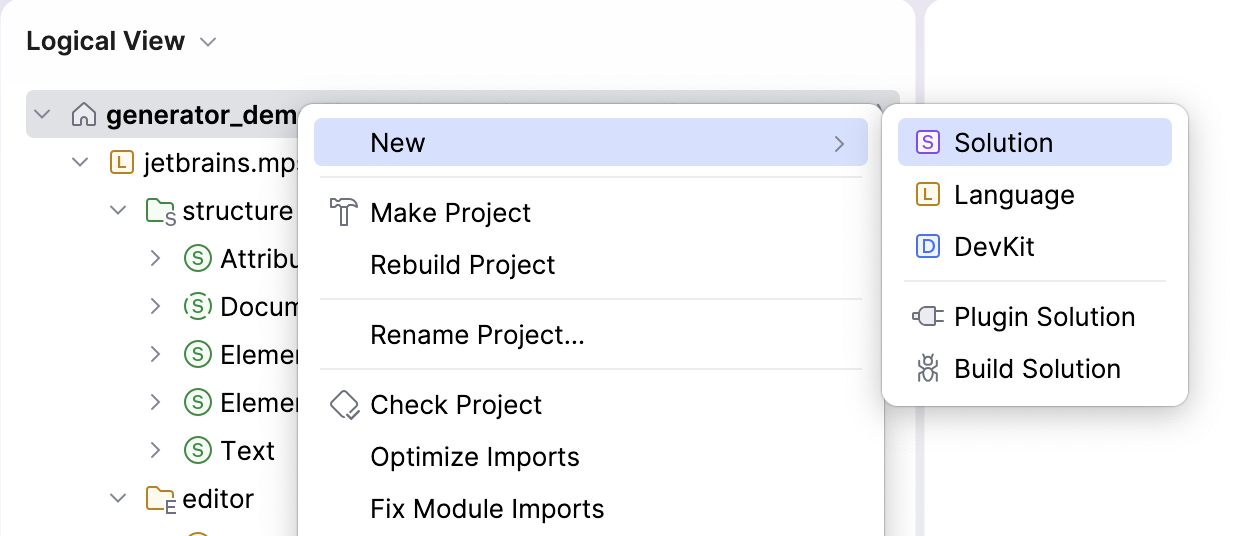Choose Rebuild Project from context menu
Viewport: 1258px width, 536px height.
(x=462, y=265)
